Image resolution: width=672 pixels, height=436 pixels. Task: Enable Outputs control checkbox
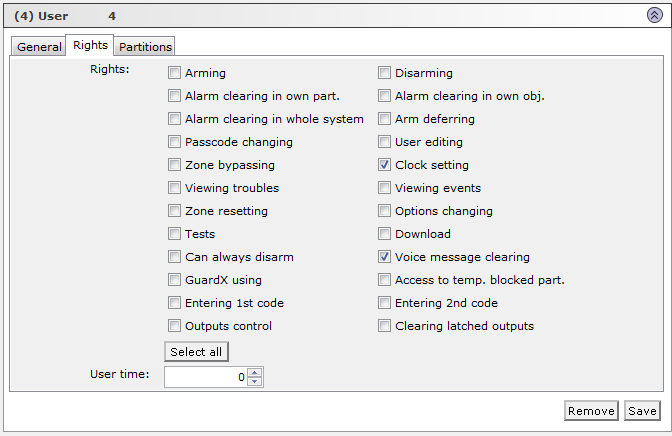click(175, 326)
